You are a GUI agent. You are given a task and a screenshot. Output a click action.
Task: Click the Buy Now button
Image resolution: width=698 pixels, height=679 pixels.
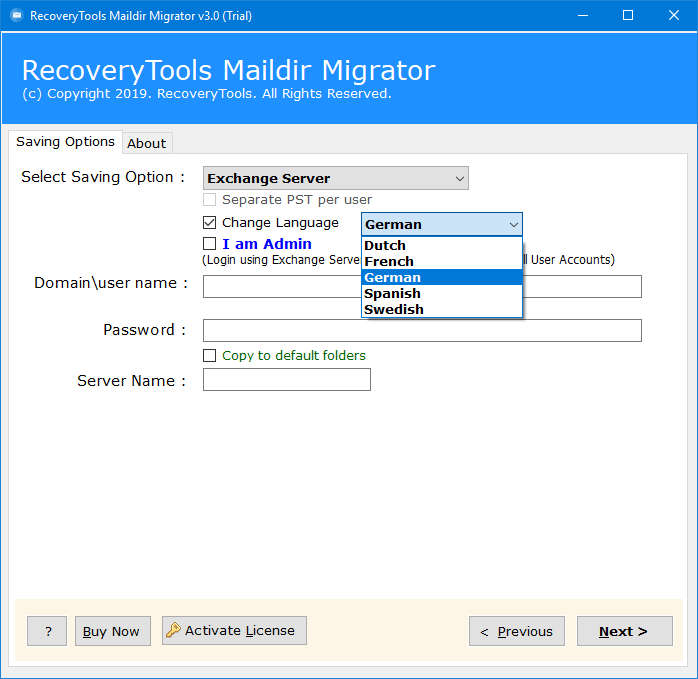pos(113,631)
